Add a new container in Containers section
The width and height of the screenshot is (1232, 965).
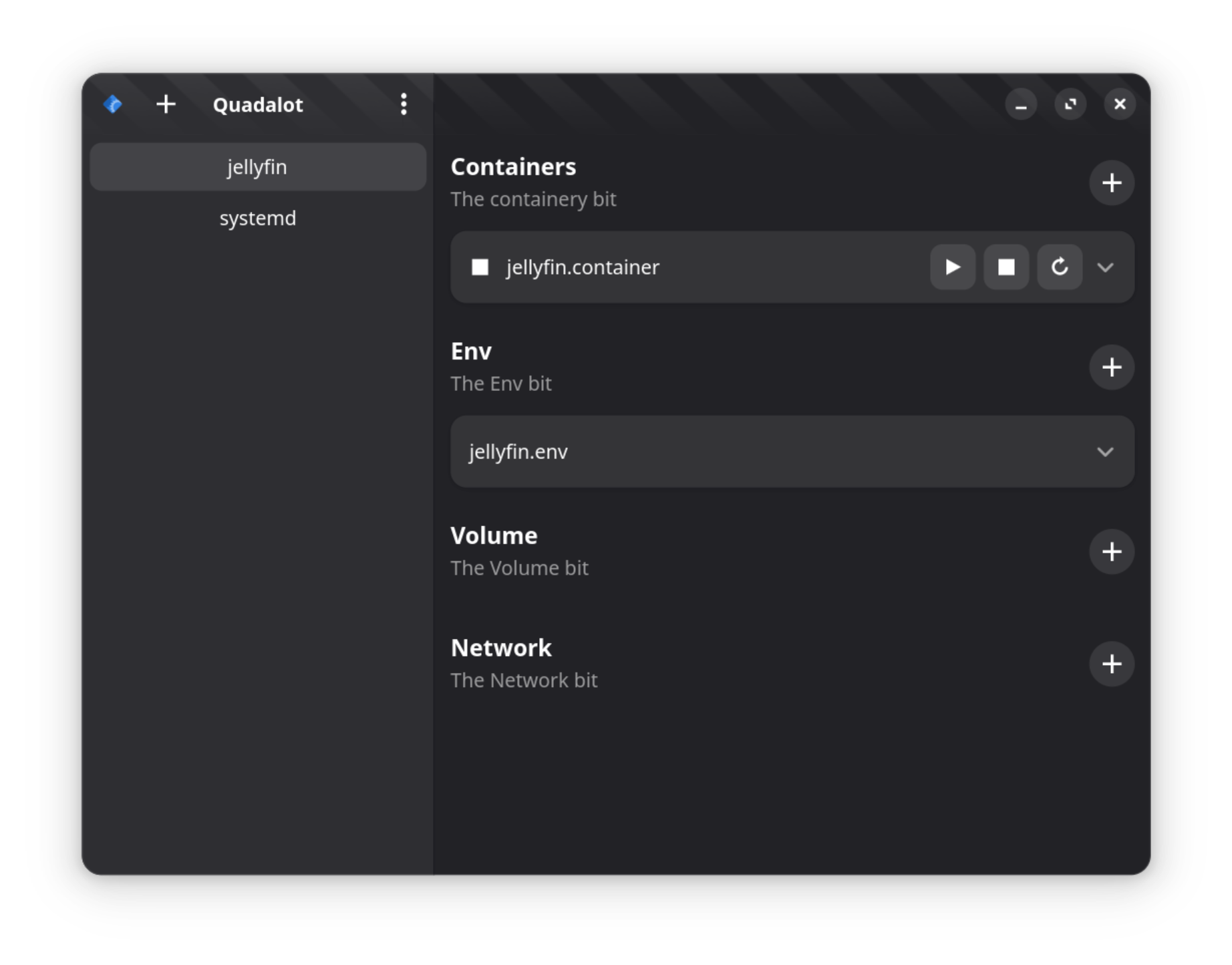point(1112,182)
